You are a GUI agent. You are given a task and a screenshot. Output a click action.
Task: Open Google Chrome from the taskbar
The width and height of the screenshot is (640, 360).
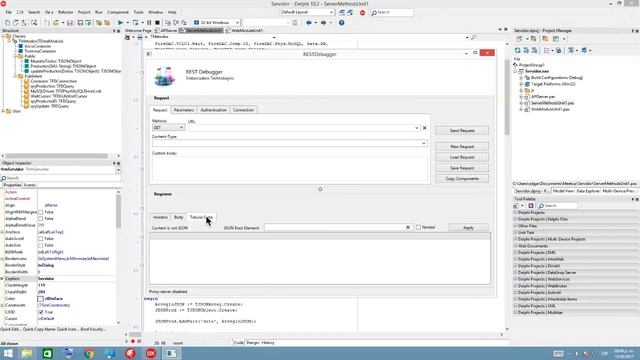coord(89,353)
